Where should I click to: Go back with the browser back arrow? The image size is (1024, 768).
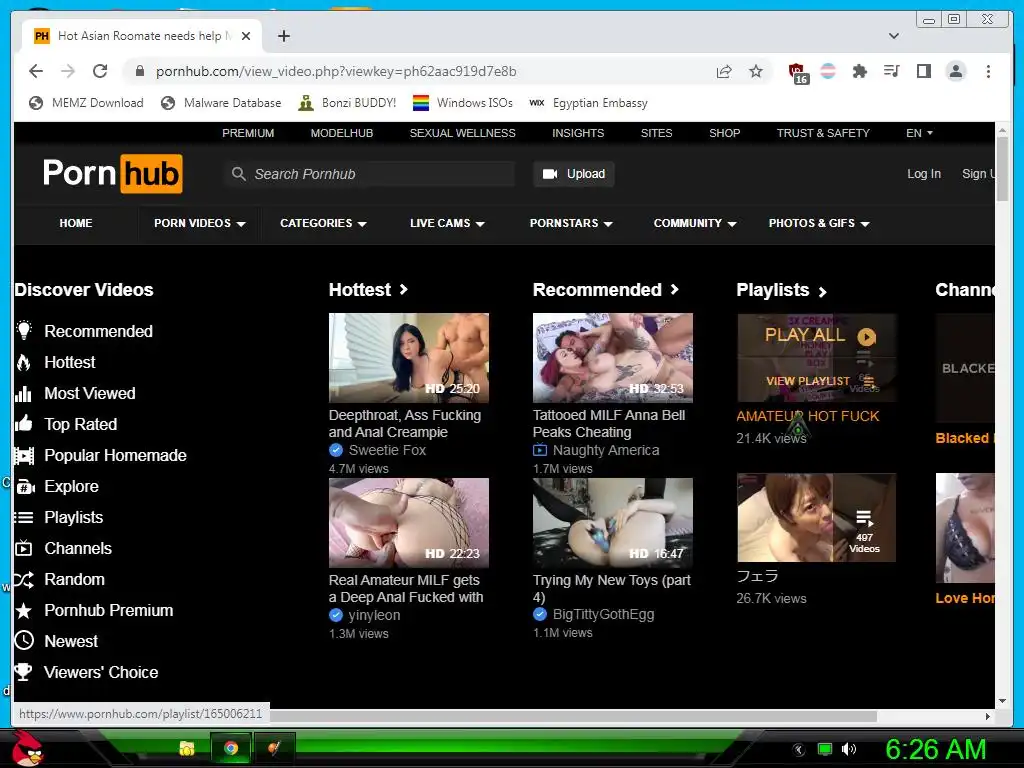36,71
